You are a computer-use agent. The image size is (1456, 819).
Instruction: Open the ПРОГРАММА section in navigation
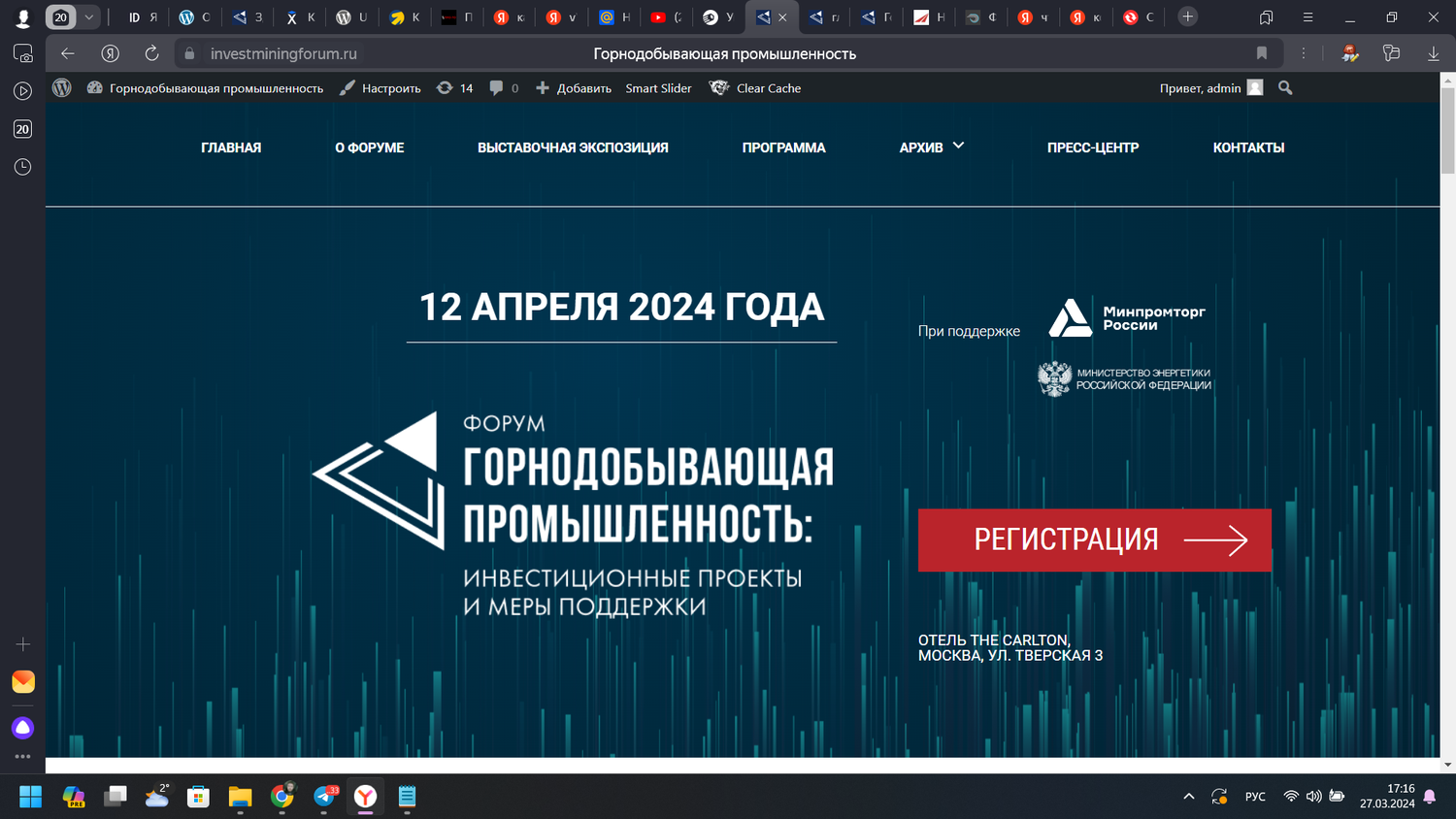(x=783, y=147)
